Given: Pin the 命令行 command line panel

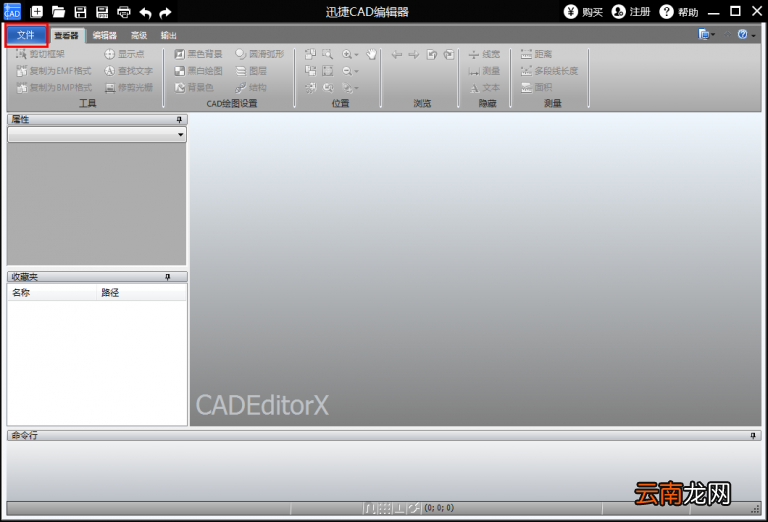Looking at the screenshot, I should (x=753, y=436).
